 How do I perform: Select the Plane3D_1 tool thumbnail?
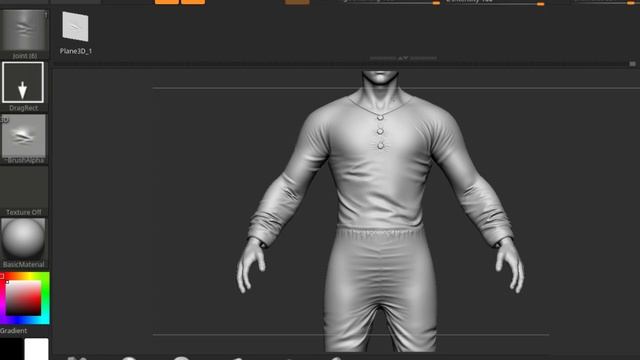tap(76, 27)
